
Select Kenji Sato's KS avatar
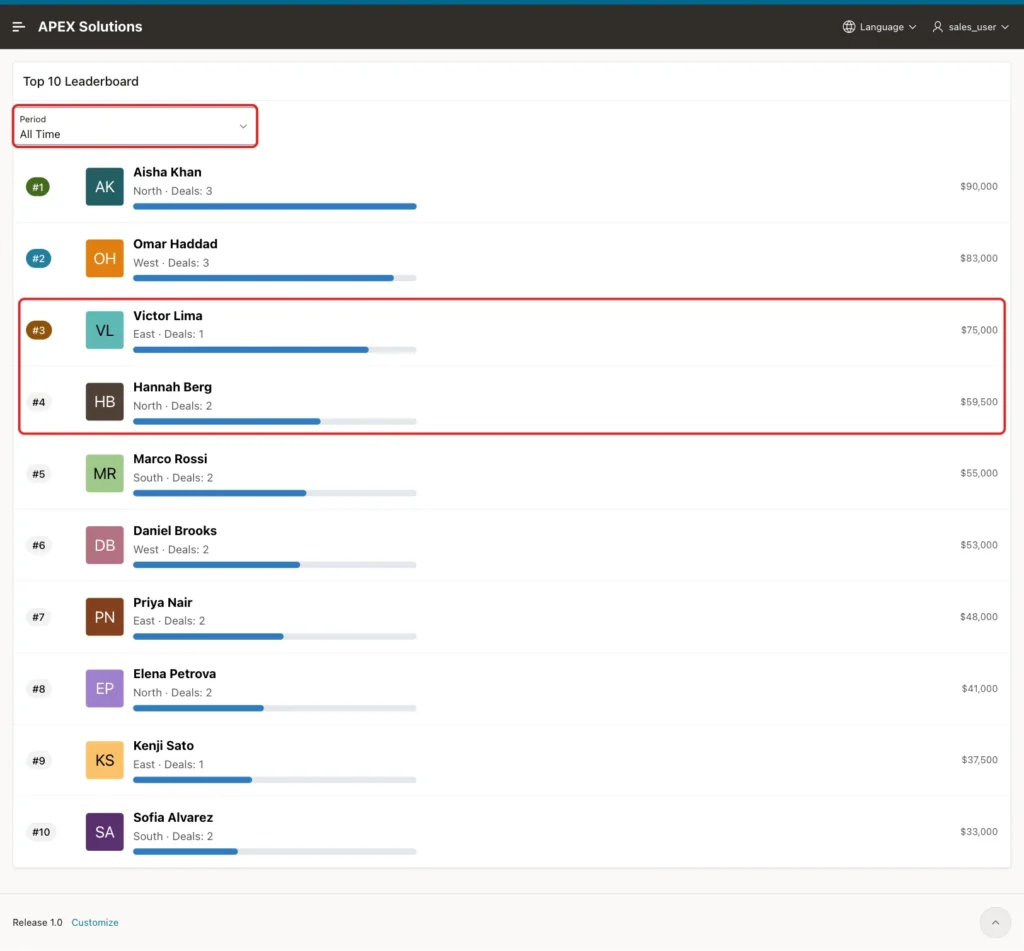point(104,760)
